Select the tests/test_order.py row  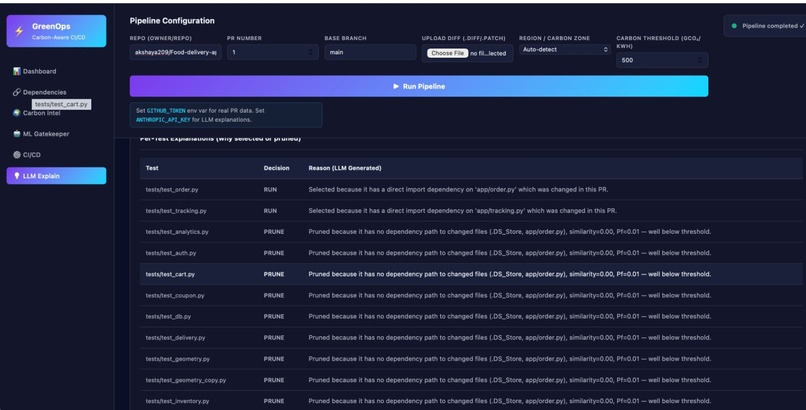click(471, 190)
